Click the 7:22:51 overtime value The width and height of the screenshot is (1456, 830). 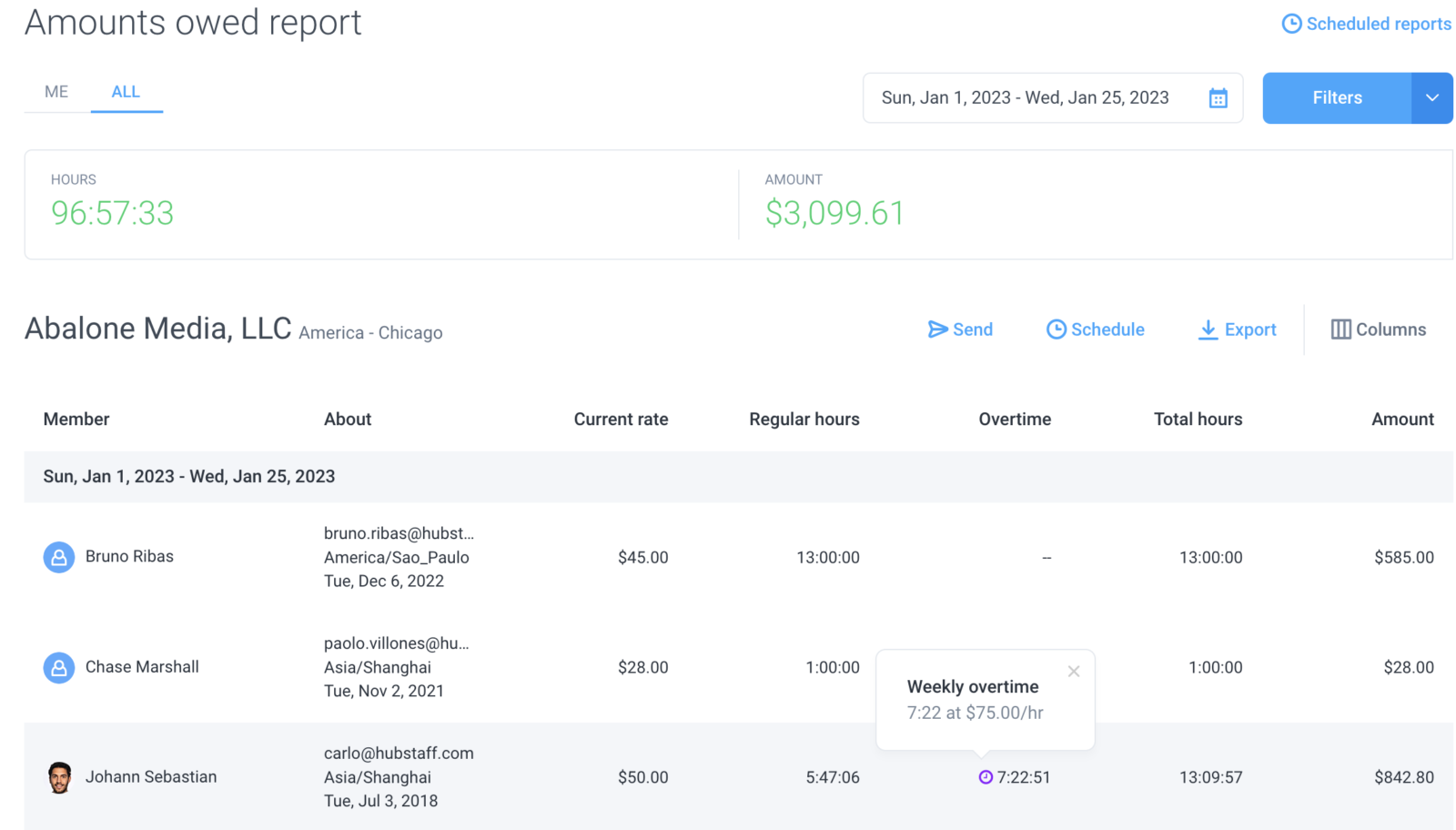tap(1024, 778)
